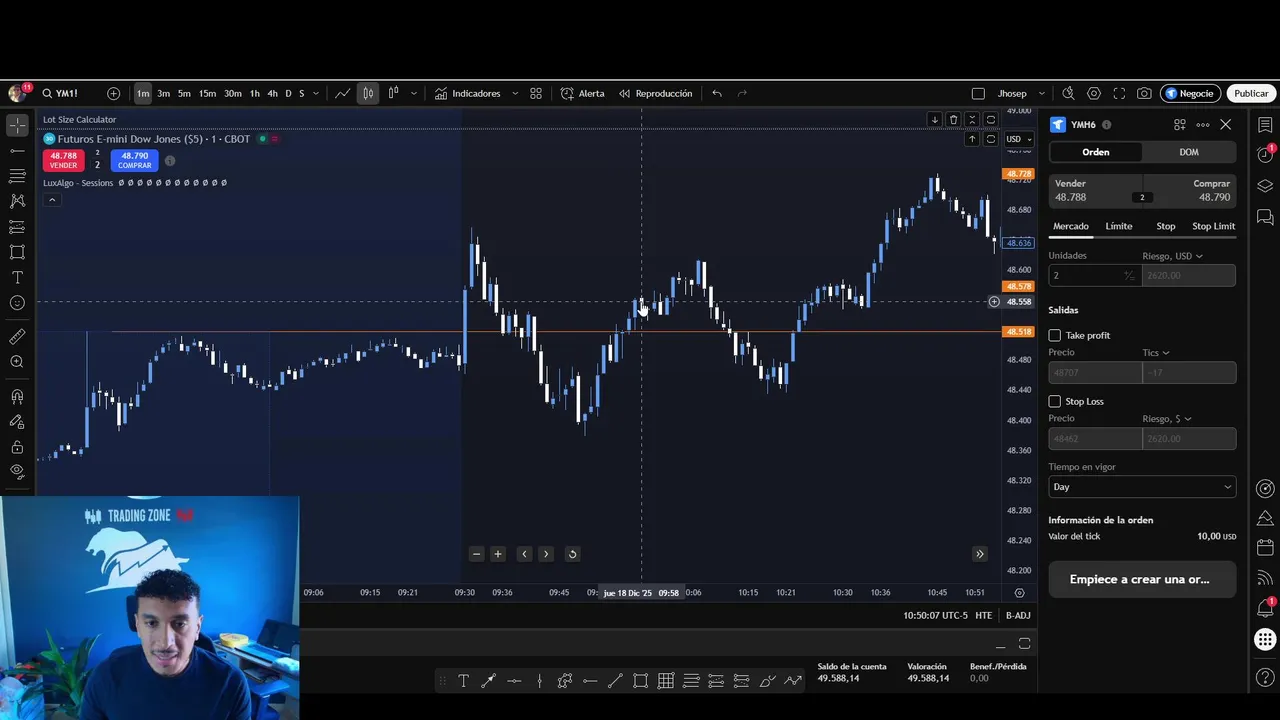This screenshot has height=720, width=1280.
Task: Toggle magnet mode
Action: coord(17,397)
